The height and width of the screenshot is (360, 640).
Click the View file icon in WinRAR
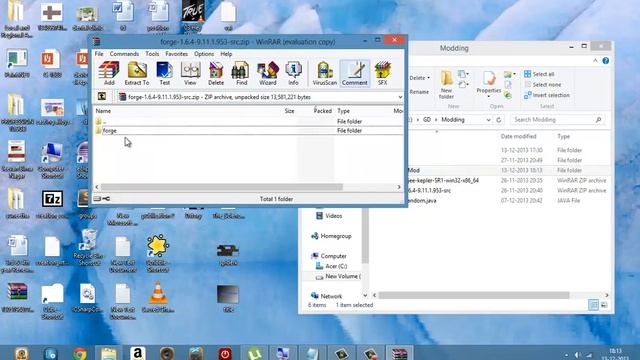click(190, 73)
